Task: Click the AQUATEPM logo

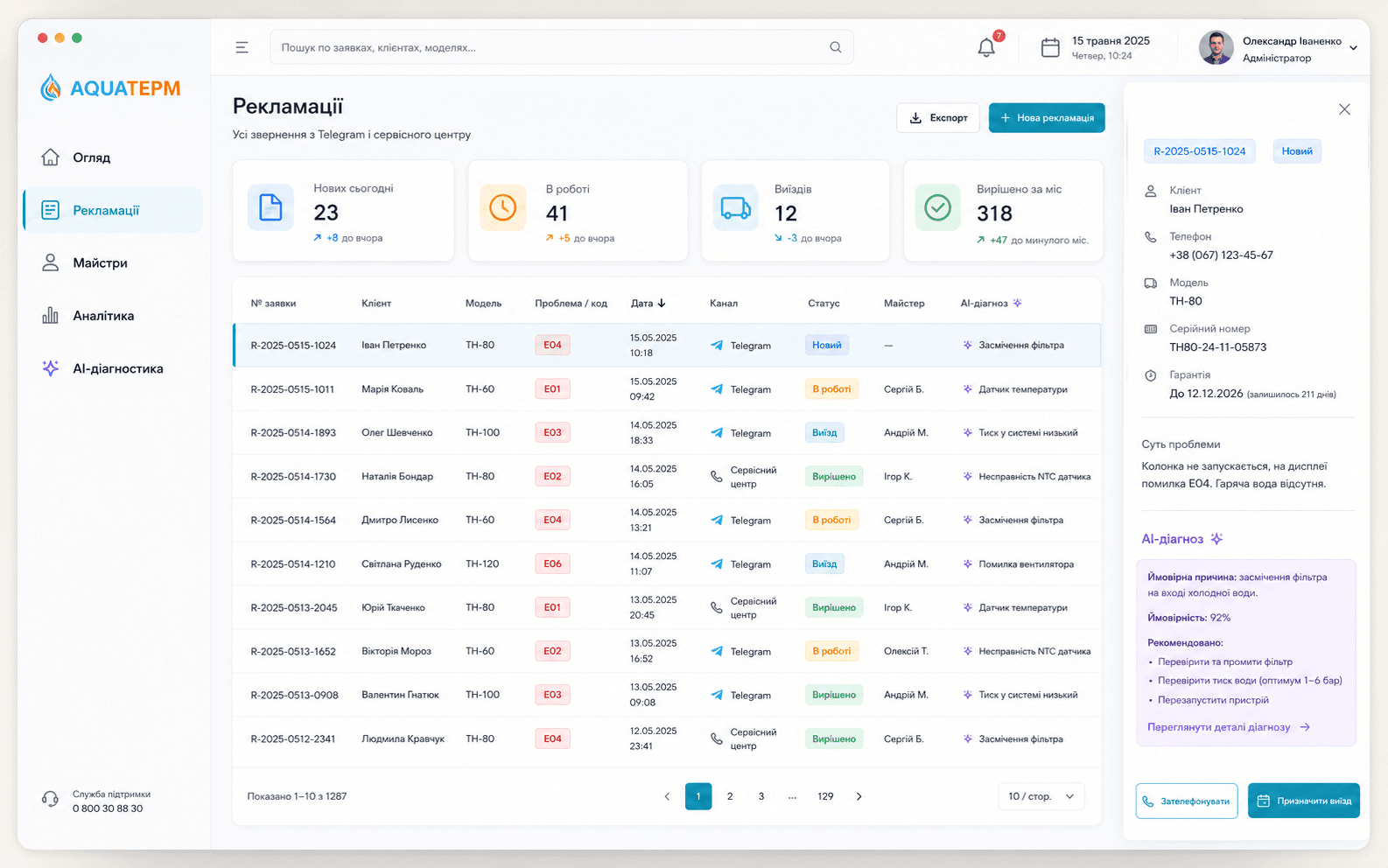Action: tap(110, 87)
